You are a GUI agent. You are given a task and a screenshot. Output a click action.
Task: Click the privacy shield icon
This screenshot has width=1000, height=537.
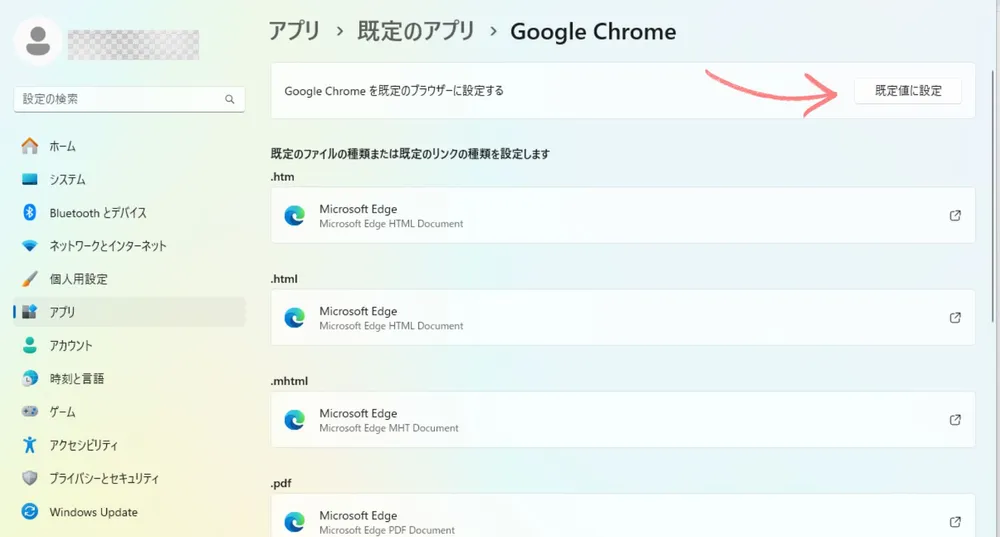click(x=29, y=478)
